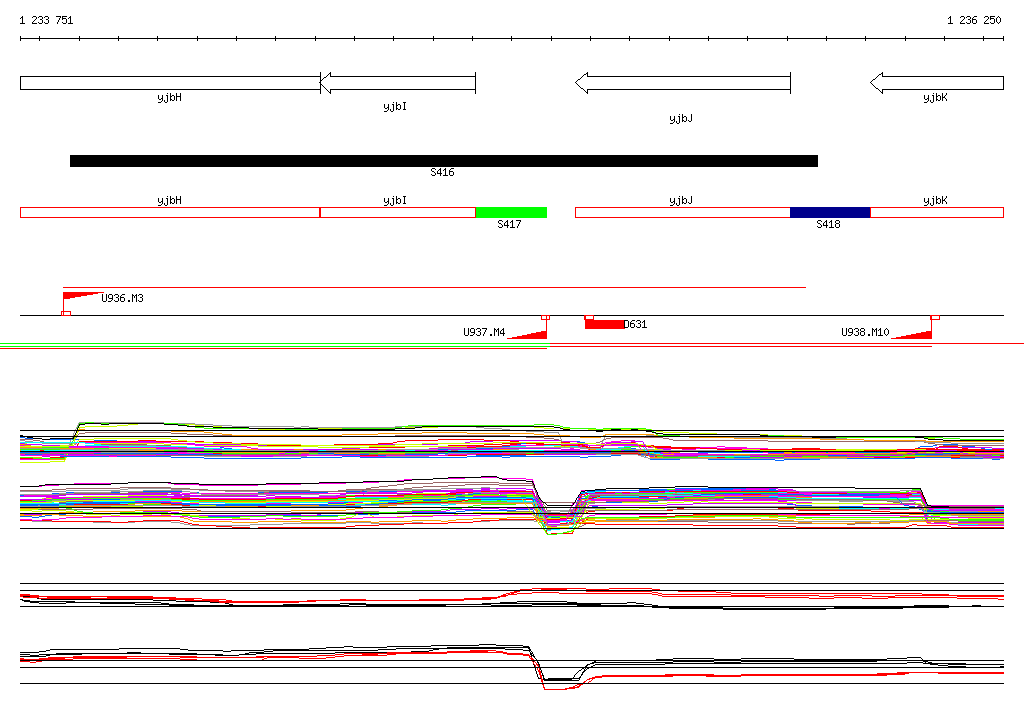Select the white yjbJ box left of S418
The image size is (1024, 714).
[682, 212]
